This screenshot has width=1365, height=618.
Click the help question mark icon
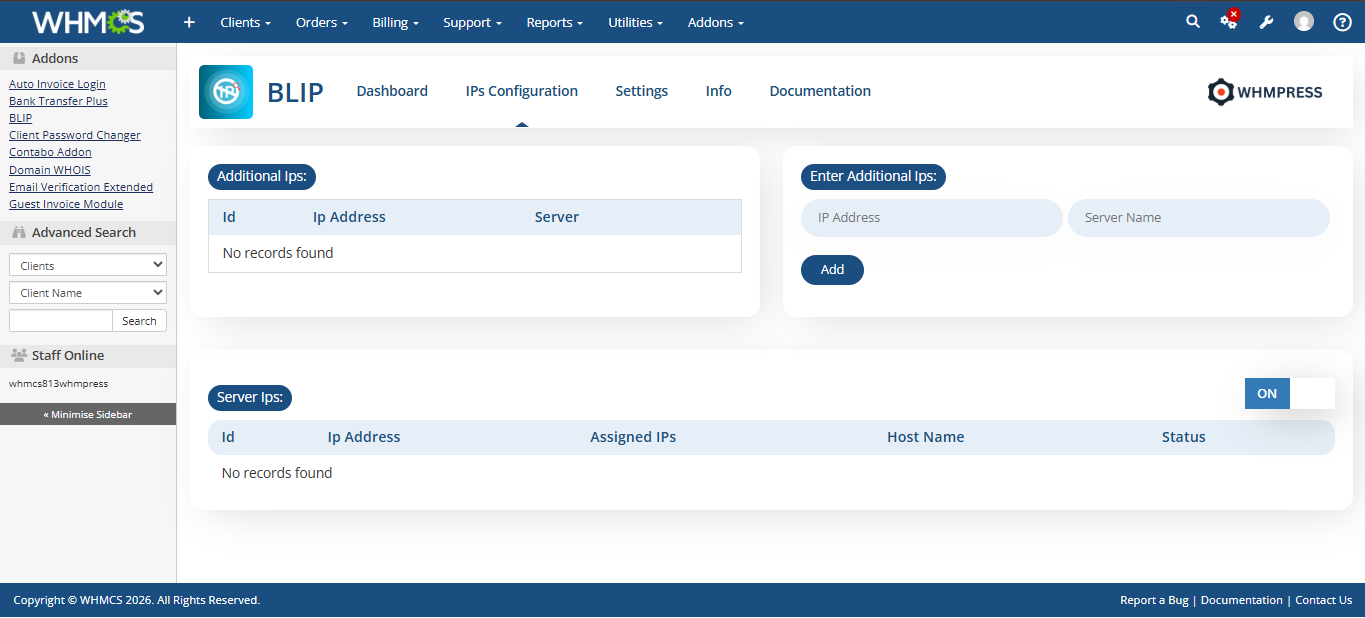[1342, 22]
